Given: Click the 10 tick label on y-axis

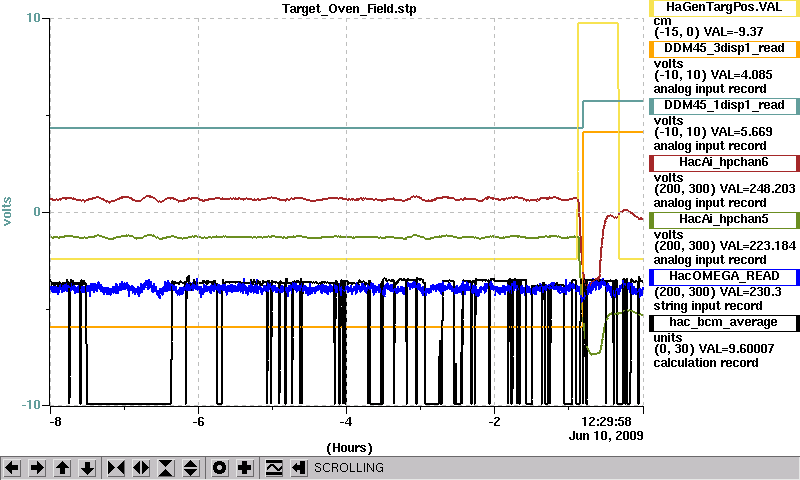Looking at the screenshot, I should pos(33,18).
